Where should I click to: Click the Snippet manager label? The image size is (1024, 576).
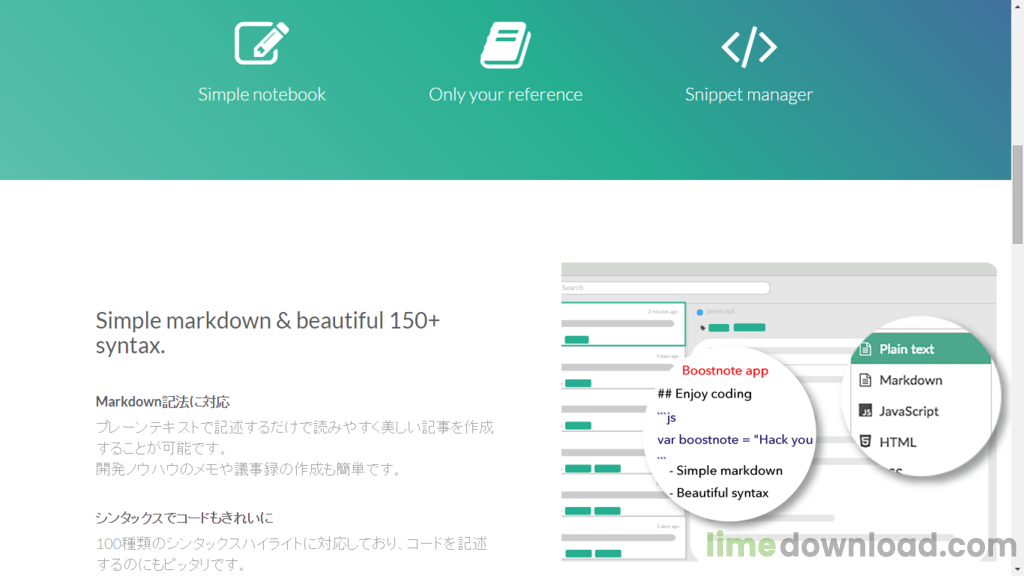point(748,94)
